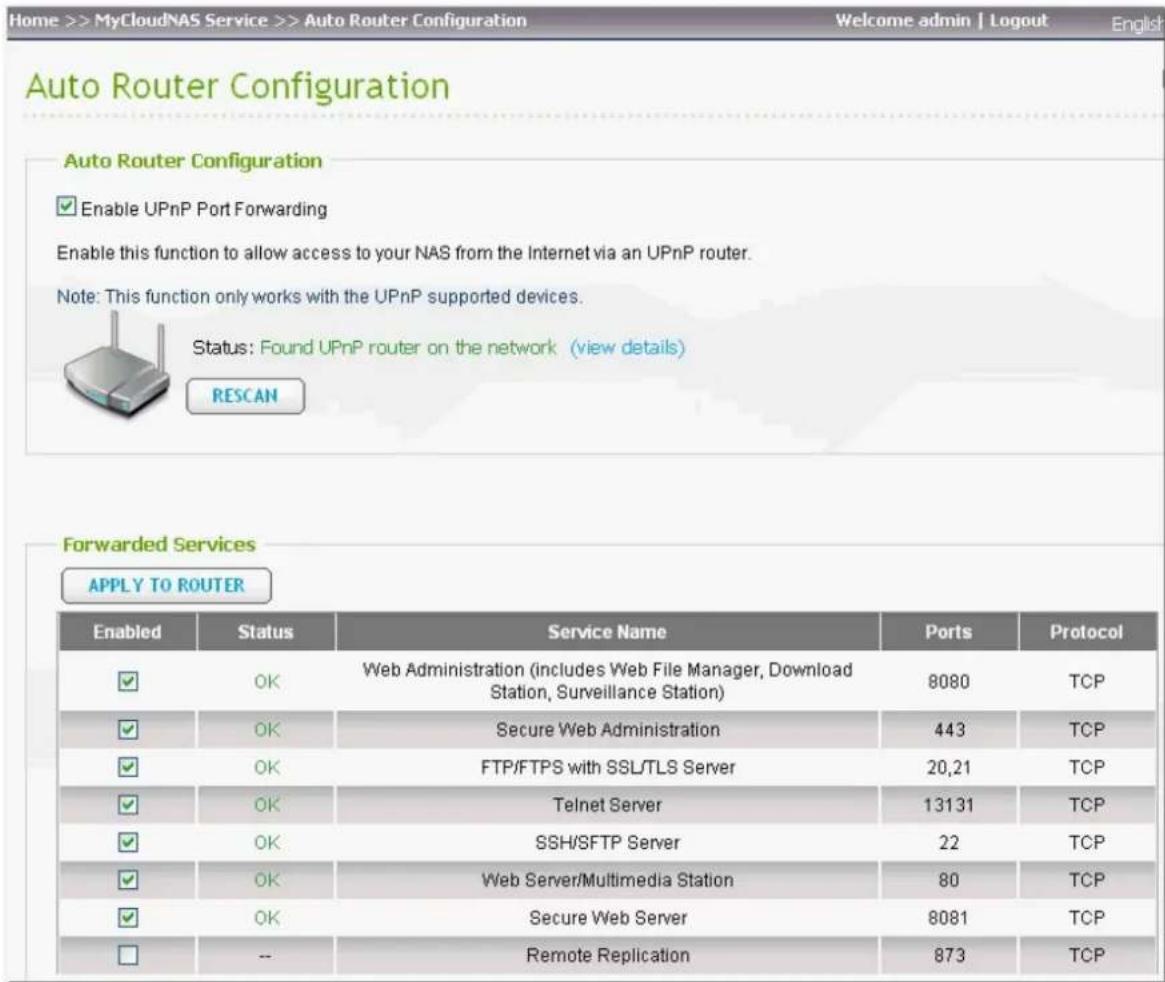Select Secure Web Server service name
The image size is (1165, 982).
608,918
